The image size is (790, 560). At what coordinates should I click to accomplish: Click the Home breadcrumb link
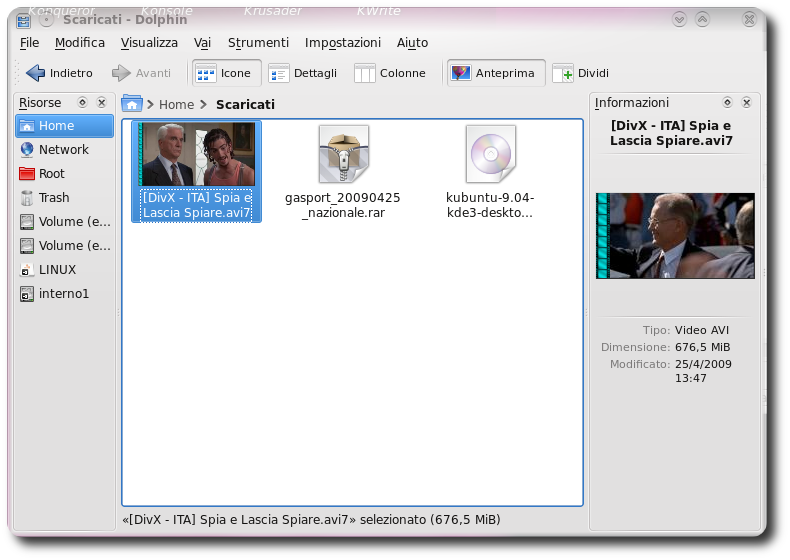[x=176, y=104]
